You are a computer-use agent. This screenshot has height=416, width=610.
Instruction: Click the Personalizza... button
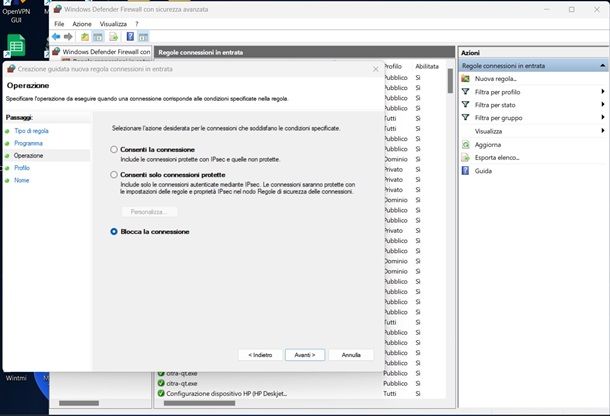tap(149, 212)
